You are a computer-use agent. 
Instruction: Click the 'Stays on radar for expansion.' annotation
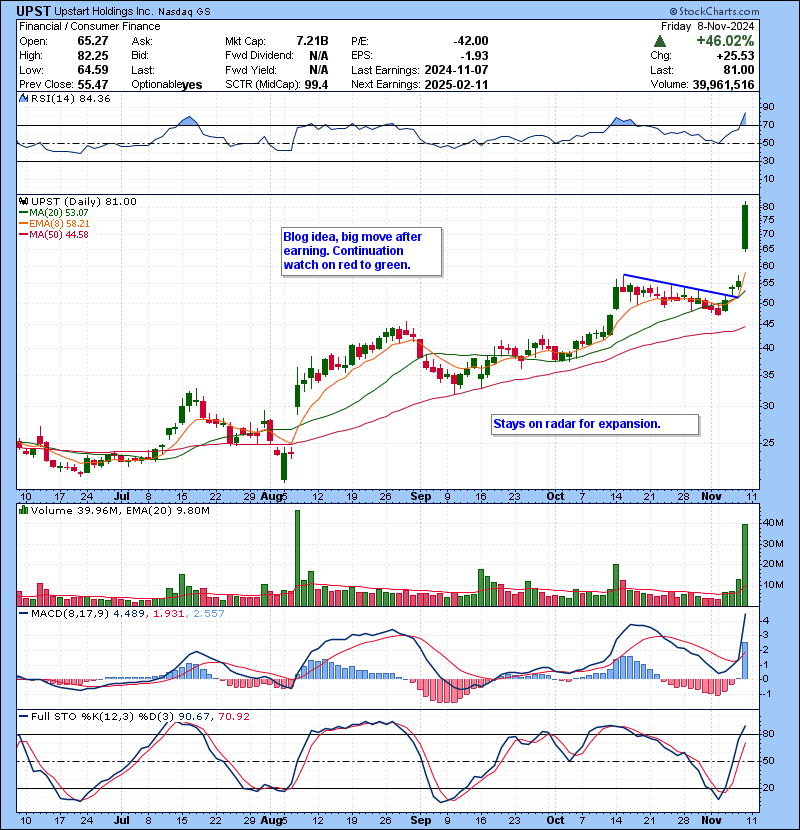pyautogui.click(x=595, y=425)
